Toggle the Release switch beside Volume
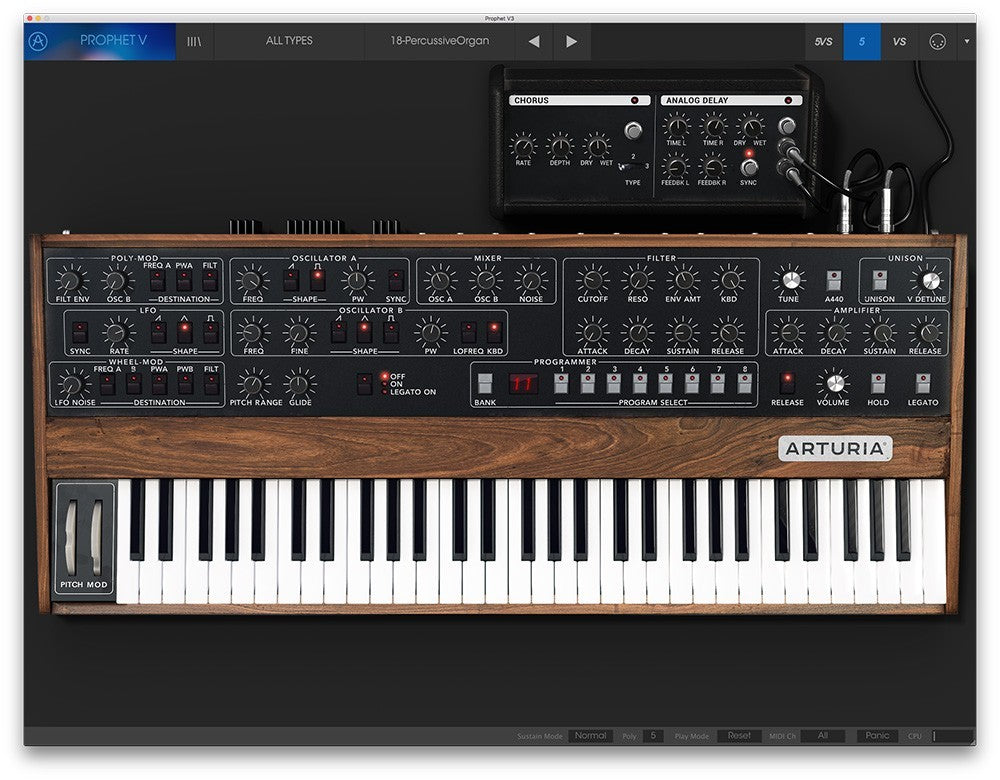This screenshot has width=1000, height=780. (x=788, y=384)
